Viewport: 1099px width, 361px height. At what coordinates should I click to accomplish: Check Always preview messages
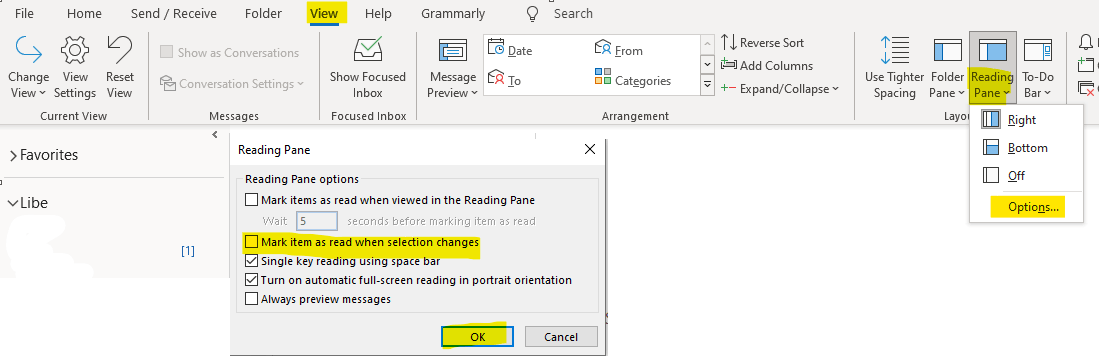pos(252,299)
